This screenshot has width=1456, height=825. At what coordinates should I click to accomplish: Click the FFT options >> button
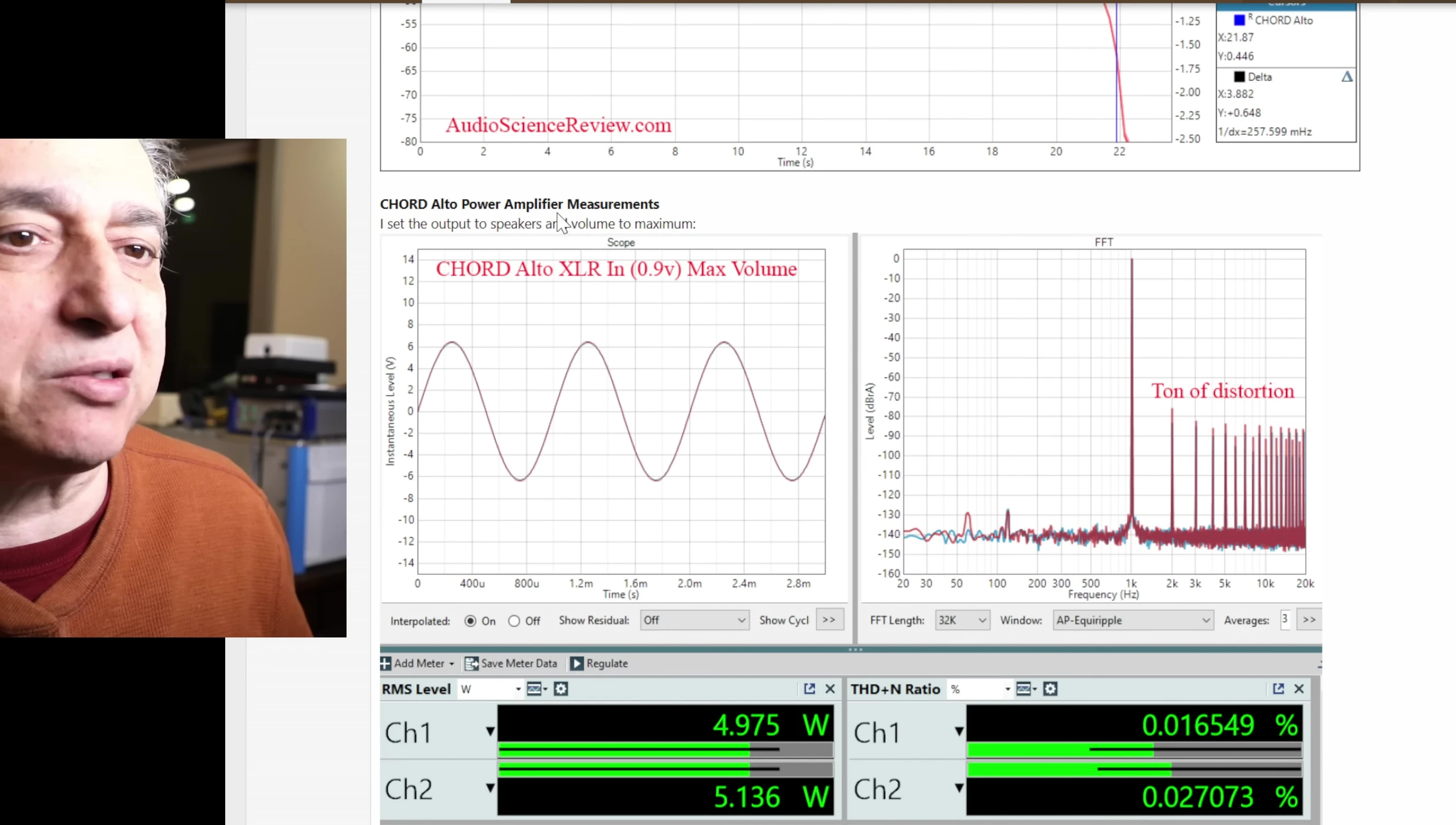coord(1309,619)
